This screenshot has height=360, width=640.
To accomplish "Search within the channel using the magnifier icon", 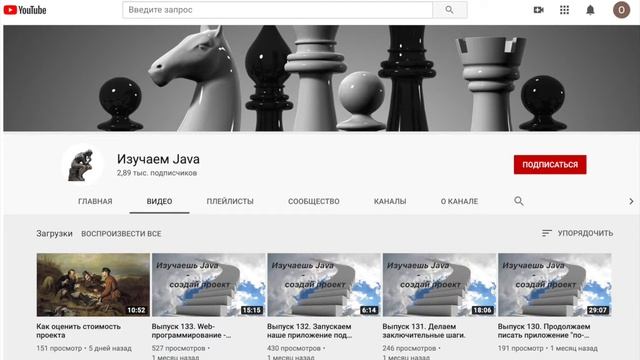I will point(519,201).
